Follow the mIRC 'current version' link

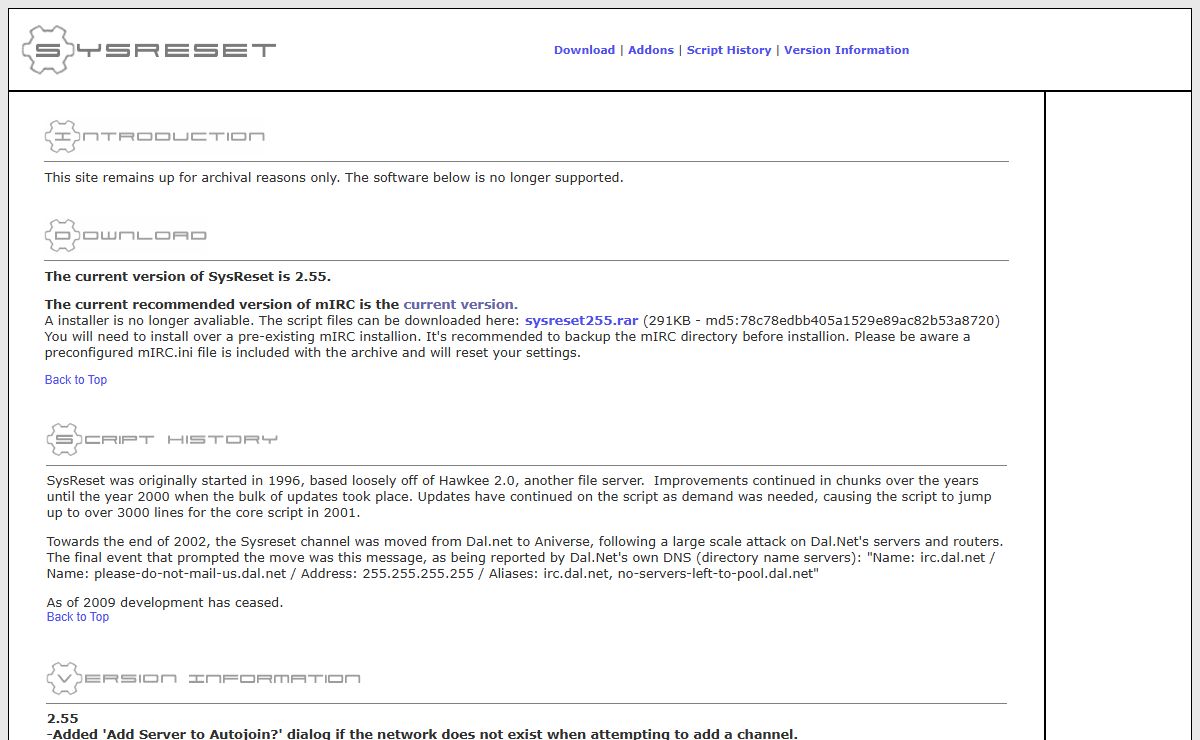[x=461, y=304]
